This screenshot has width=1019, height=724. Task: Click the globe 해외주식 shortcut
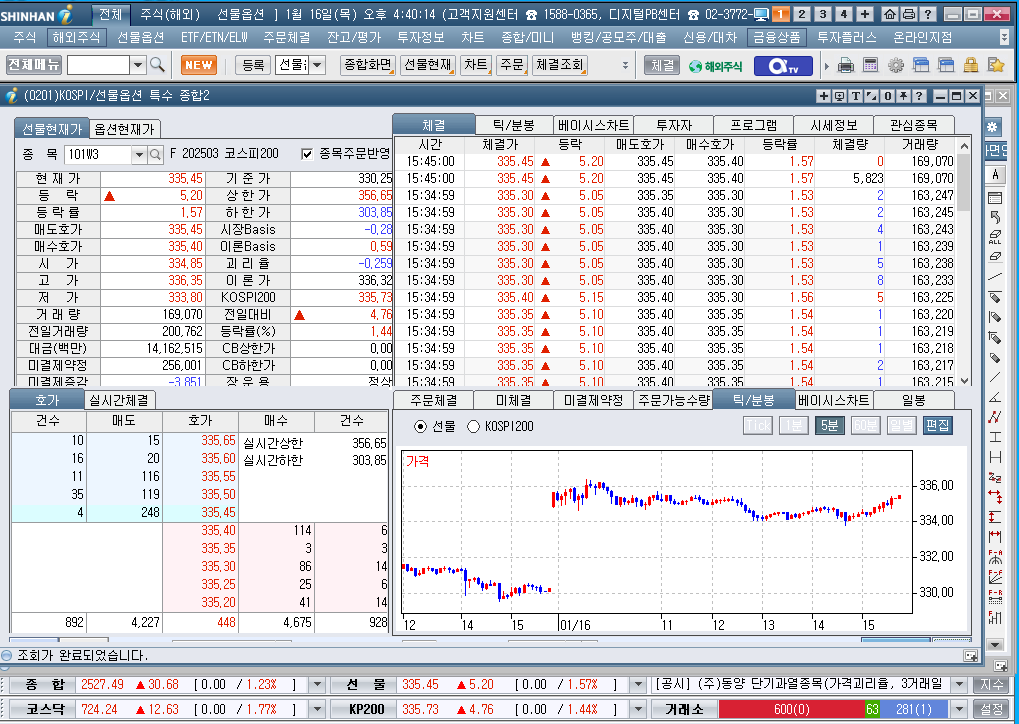716,66
